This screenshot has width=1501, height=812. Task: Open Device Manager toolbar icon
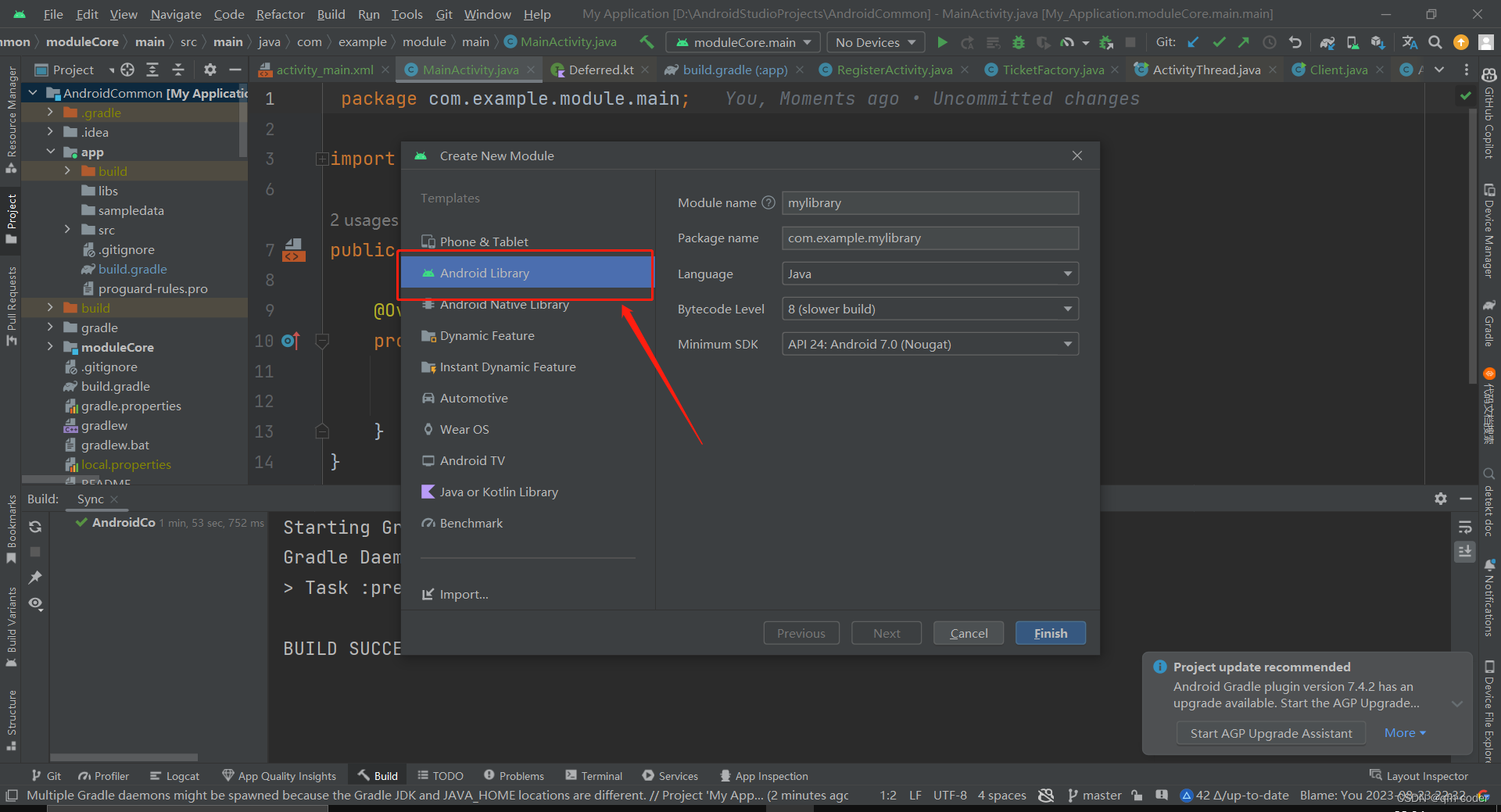point(1352,42)
